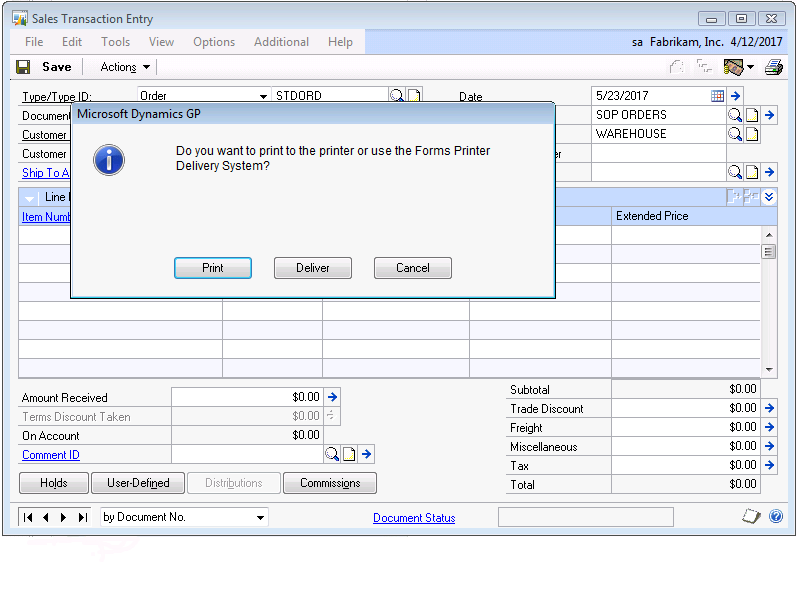This screenshot has width=800, height=600.
Task: Expand the 'by Document No.' sort dropdown
Action: click(260, 517)
